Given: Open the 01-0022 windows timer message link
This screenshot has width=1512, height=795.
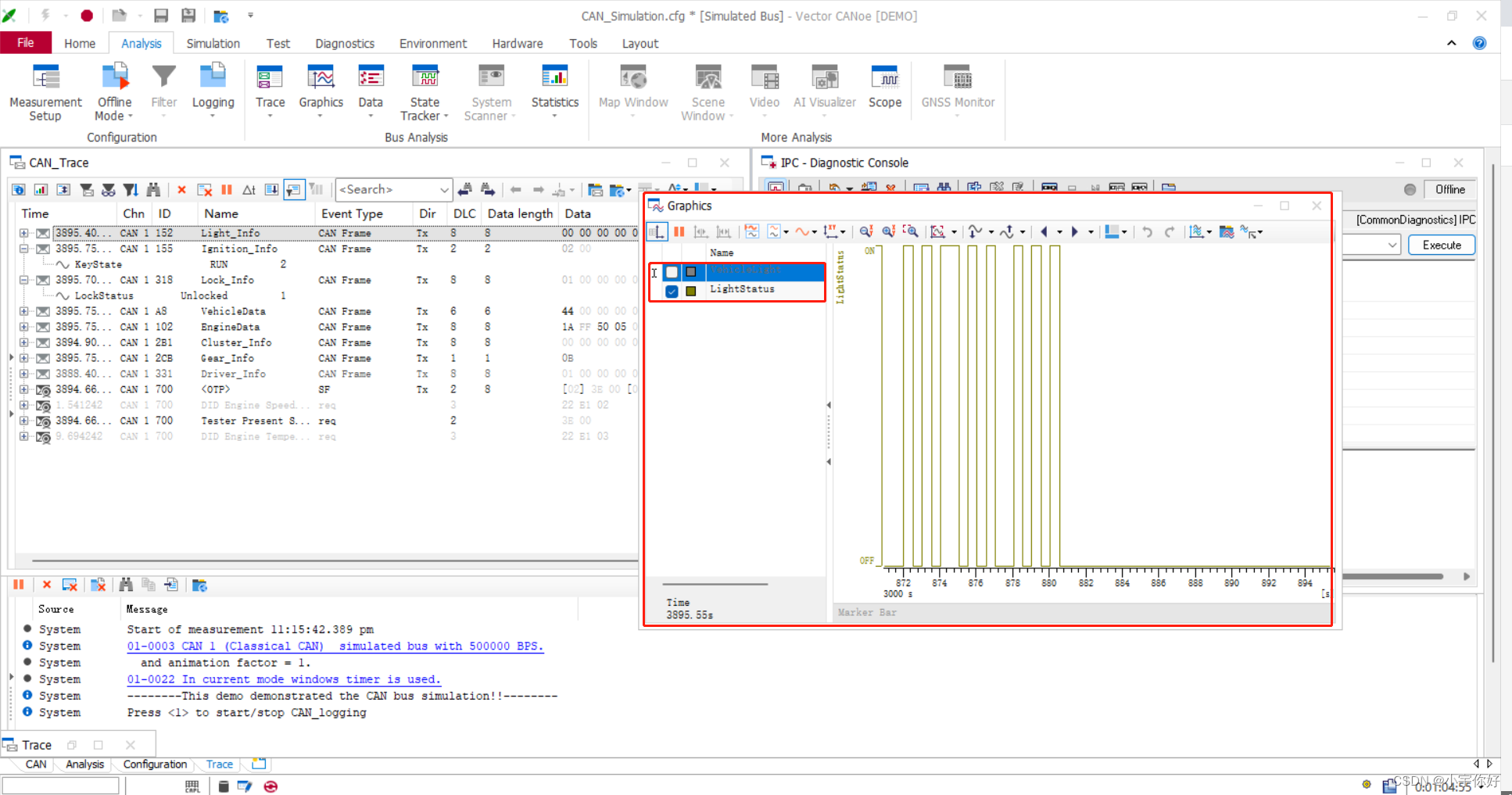Looking at the screenshot, I should (x=284, y=679).
